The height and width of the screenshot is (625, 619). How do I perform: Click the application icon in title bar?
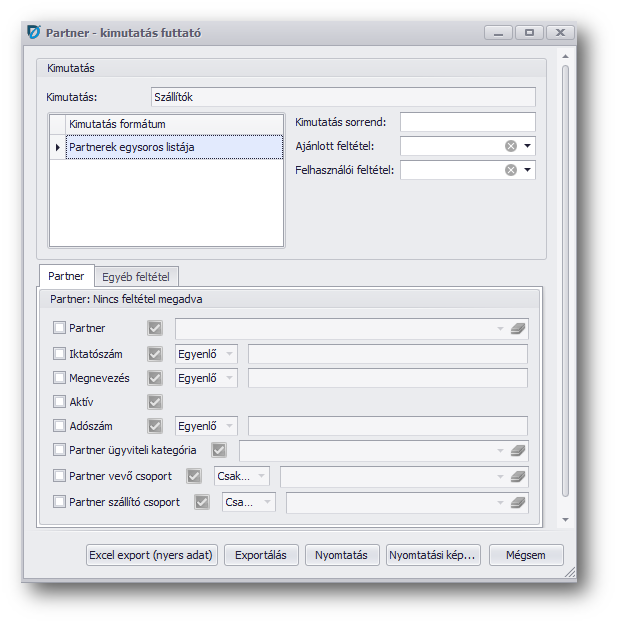[33, 32]
